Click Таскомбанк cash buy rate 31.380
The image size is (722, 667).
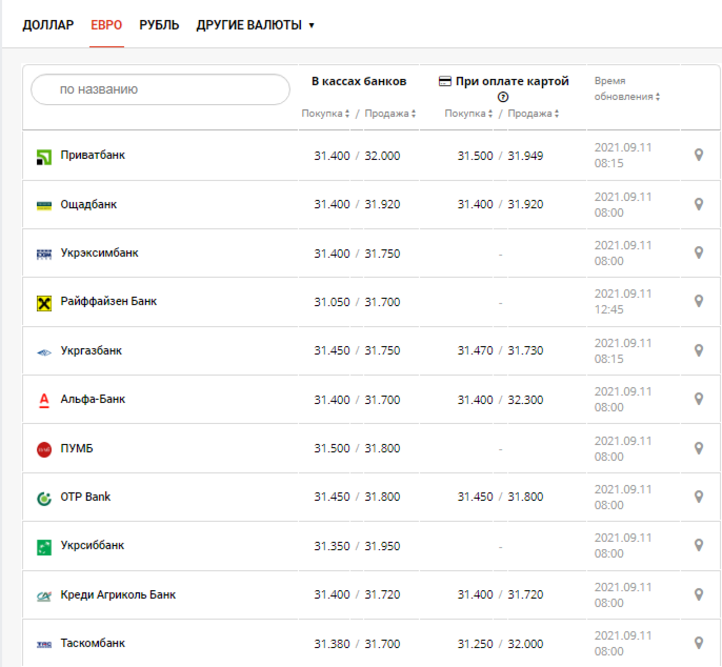click(332, 644)
